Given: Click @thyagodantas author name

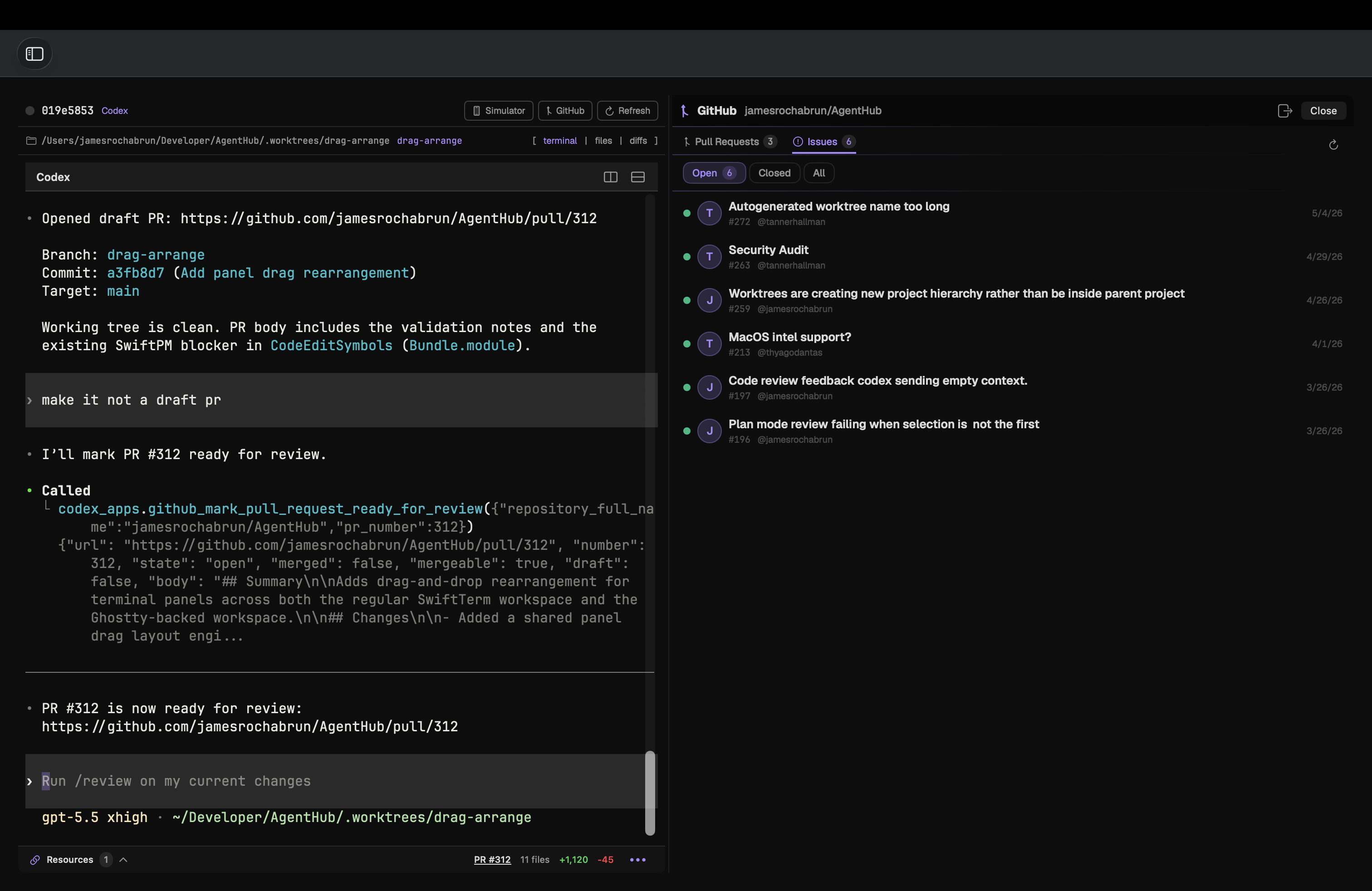Looking at the screenshot, I should (x=789, y=352).
